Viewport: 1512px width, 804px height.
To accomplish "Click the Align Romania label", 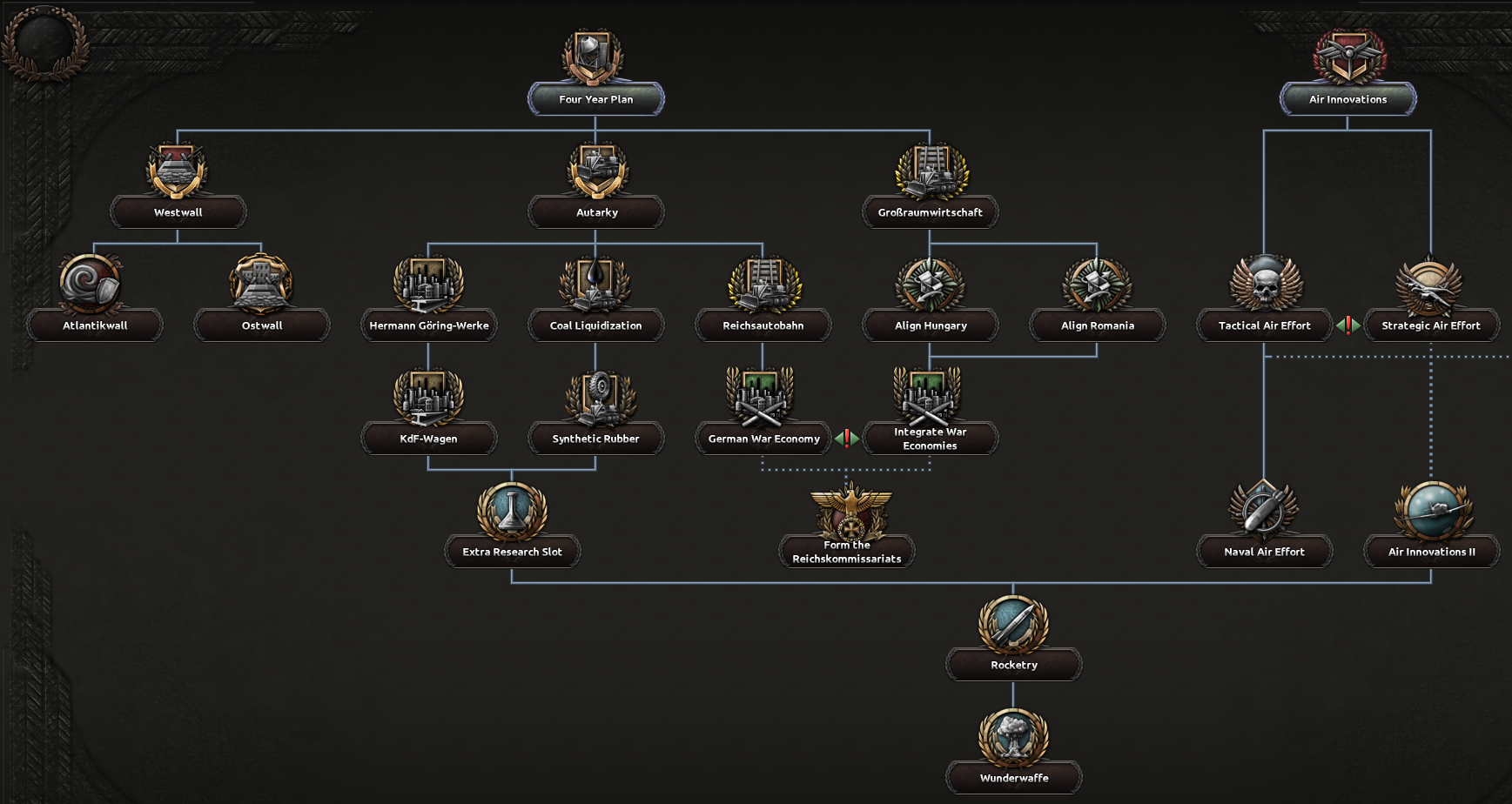I will 1098,325.
